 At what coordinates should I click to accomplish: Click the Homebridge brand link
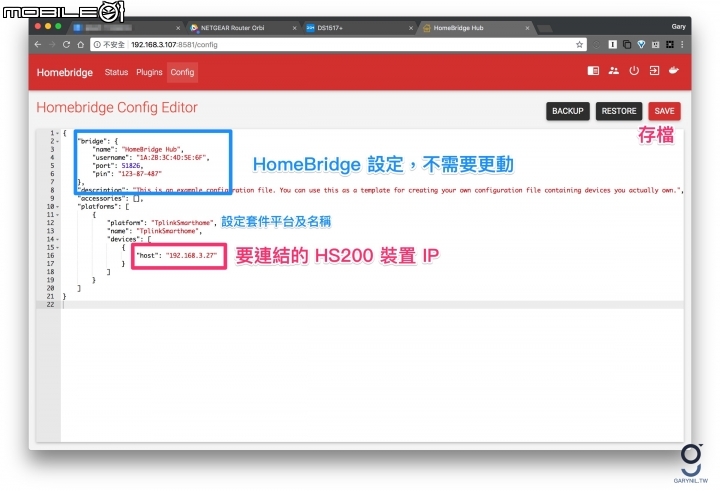[65, 73]
